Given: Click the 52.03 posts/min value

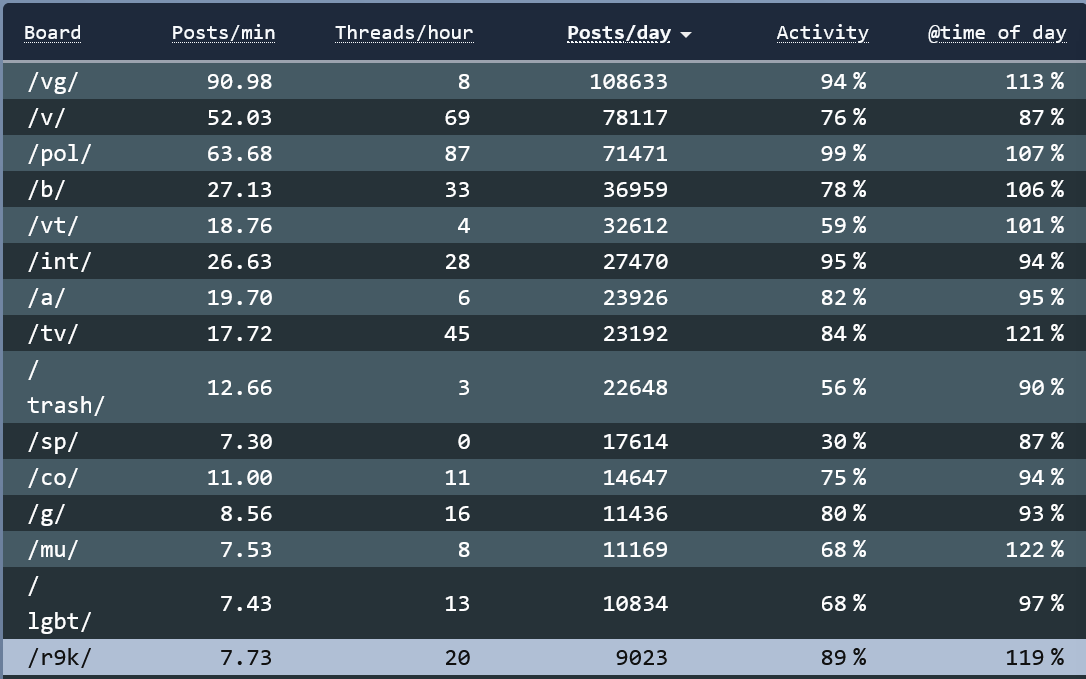Looking at the screenshot, I should [240, 117].
